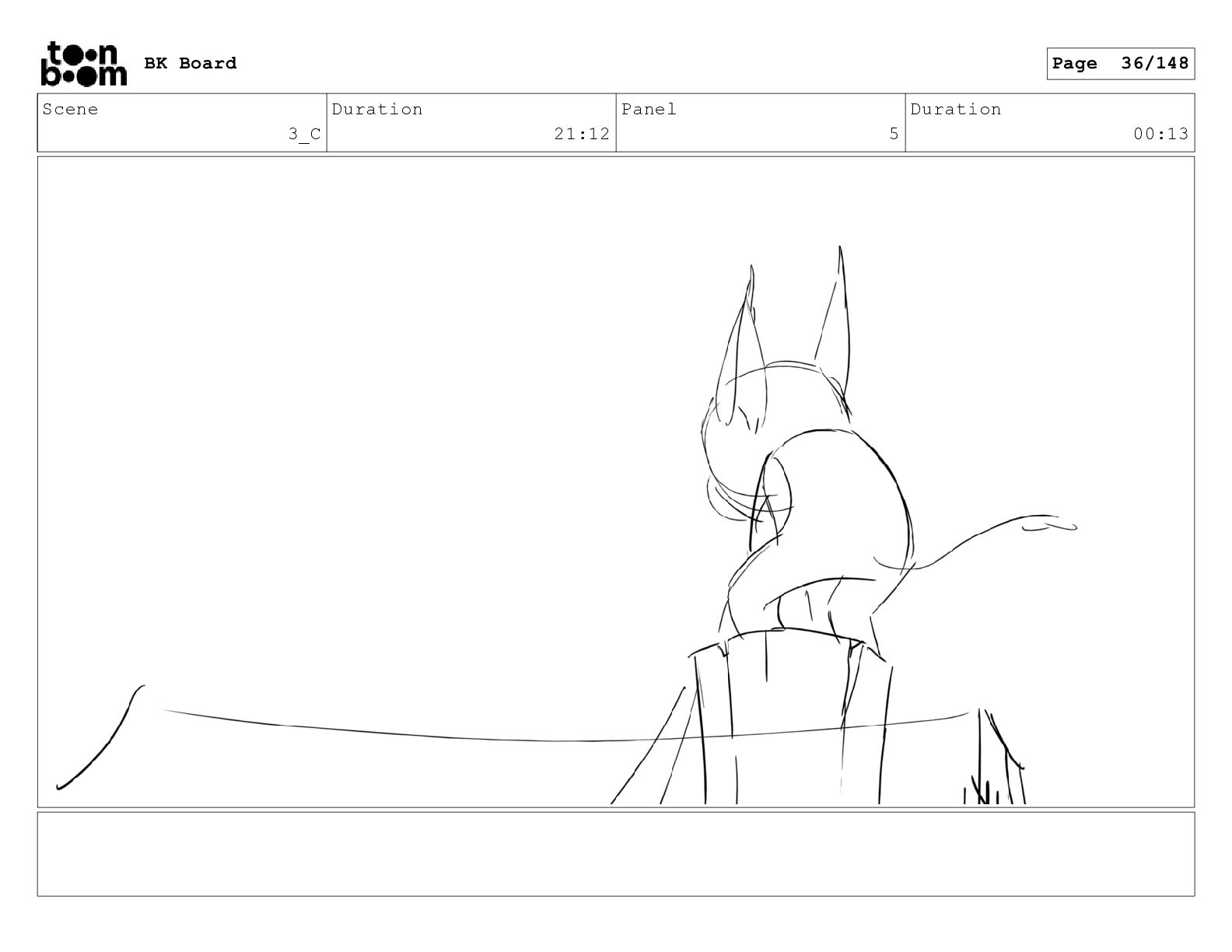
Task: Click scene duration value '21:12'
Action: tap(582, 134)
